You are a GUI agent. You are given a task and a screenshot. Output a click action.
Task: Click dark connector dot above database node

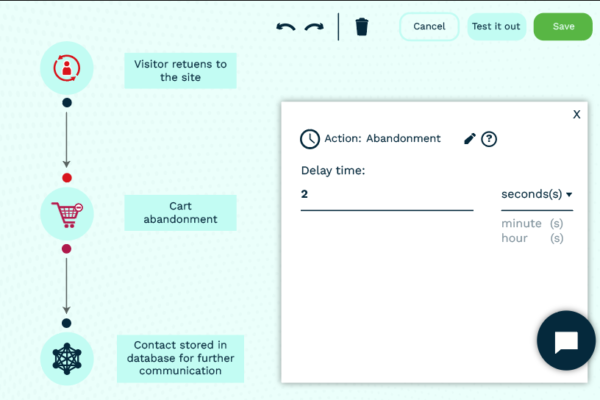tap(67, 323)
